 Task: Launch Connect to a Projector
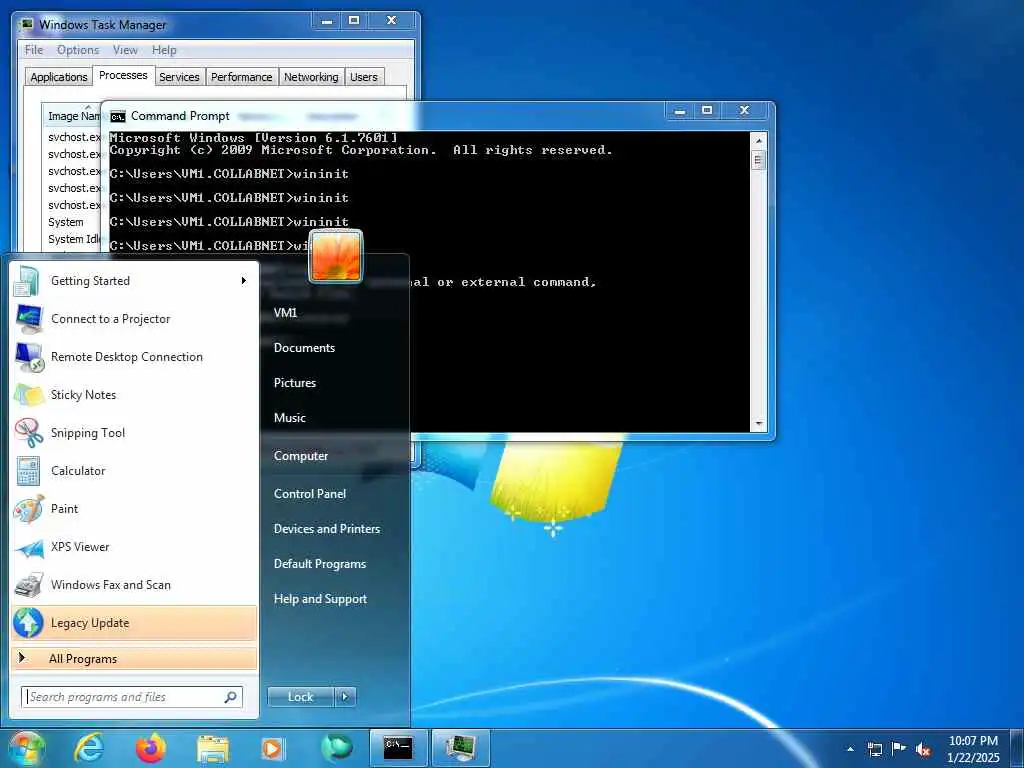134,319
